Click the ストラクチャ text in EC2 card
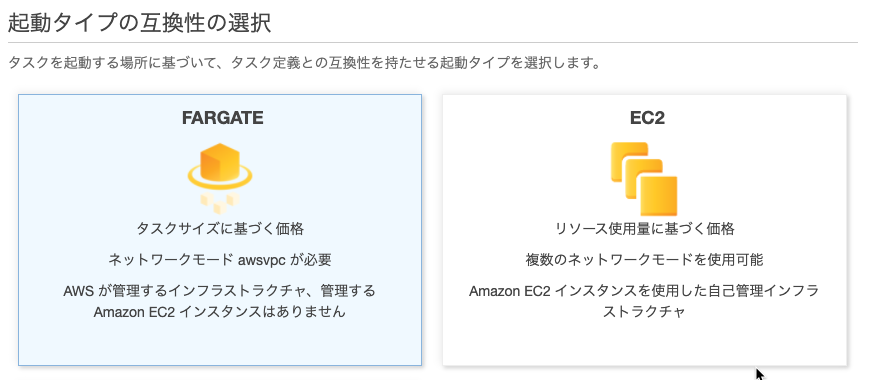 644,312
